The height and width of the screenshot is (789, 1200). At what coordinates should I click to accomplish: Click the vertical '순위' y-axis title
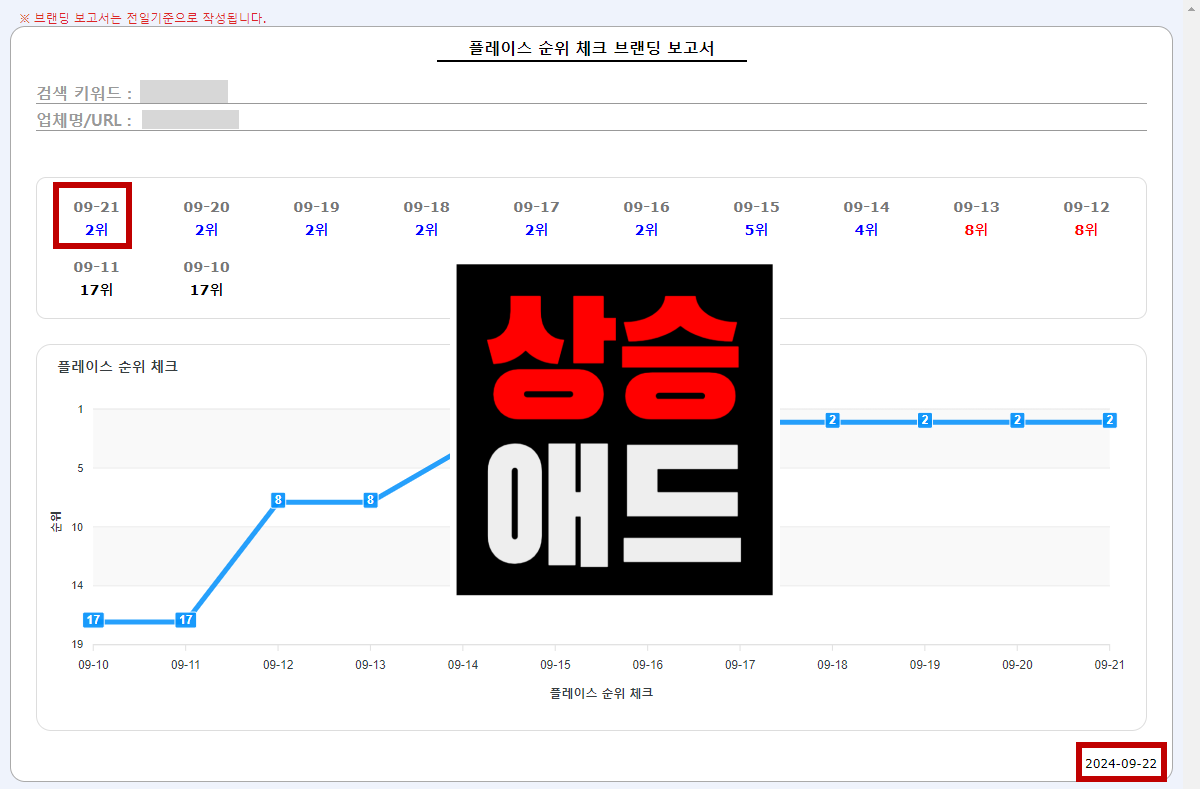tap(55, 521)
